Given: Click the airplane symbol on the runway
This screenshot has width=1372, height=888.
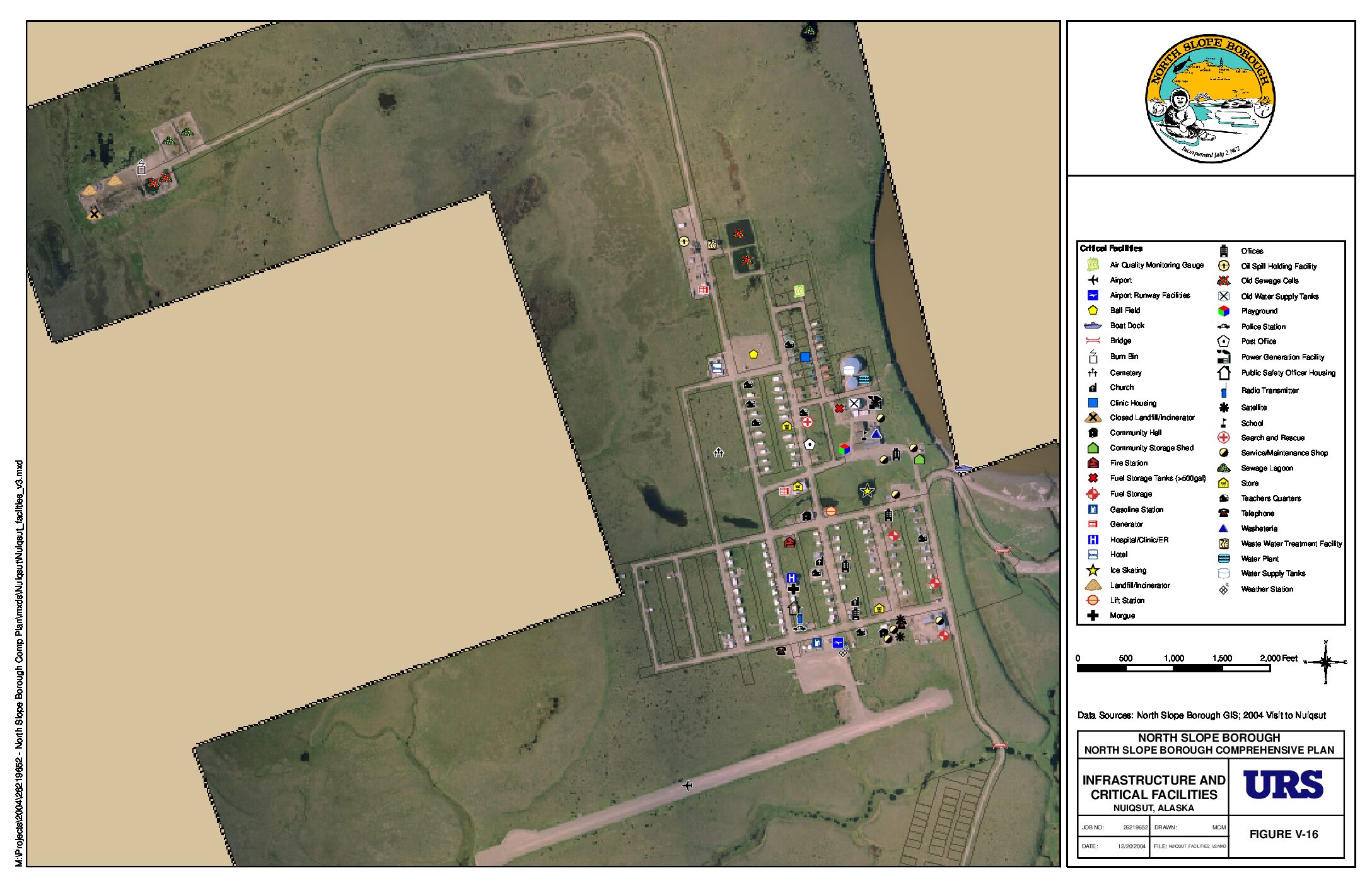Looking at the screenshot, I should [687, 785].
